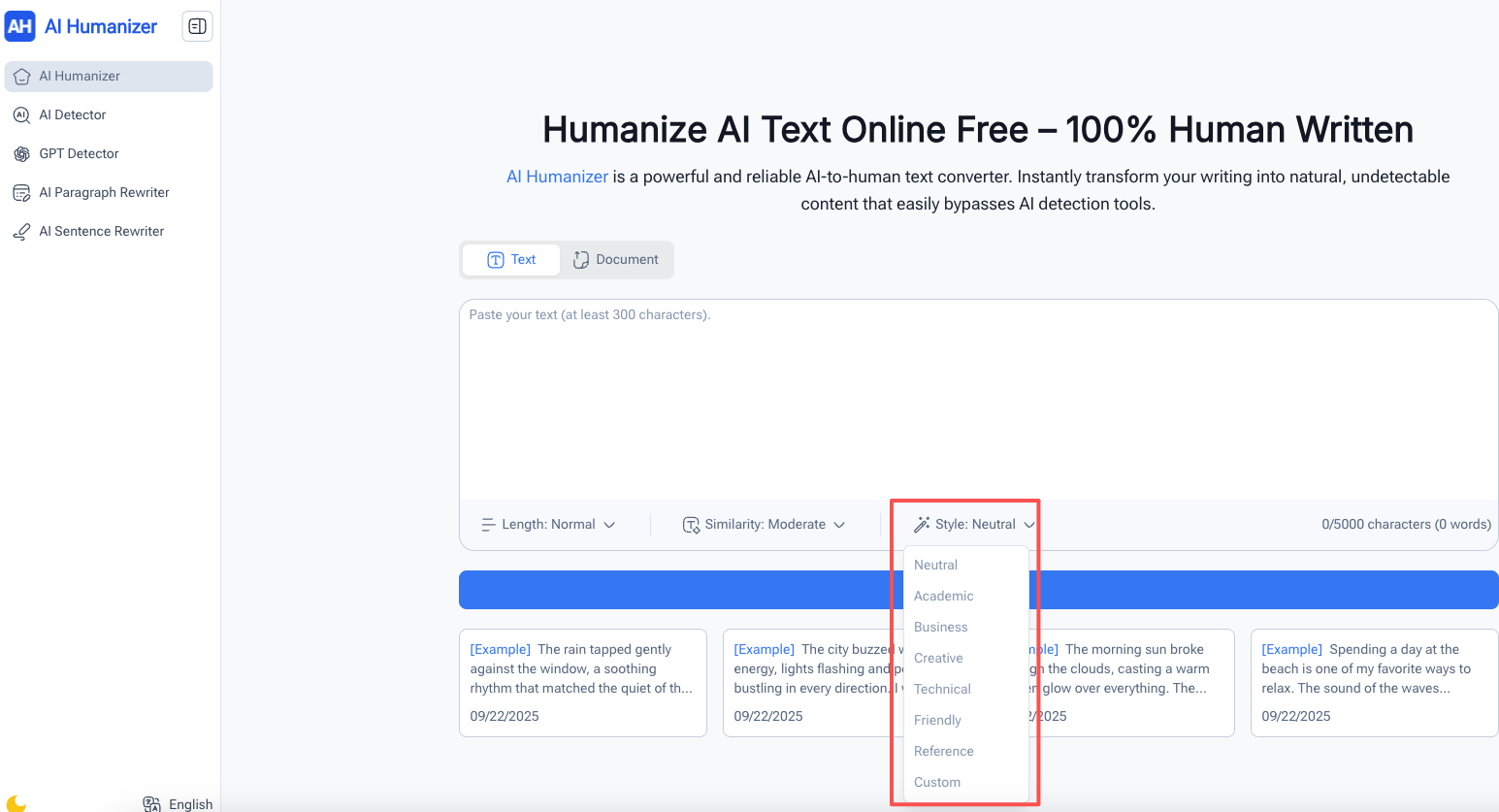Click the GPT Detector sidebar icon

pyautogui.click(x=21, y=154)
